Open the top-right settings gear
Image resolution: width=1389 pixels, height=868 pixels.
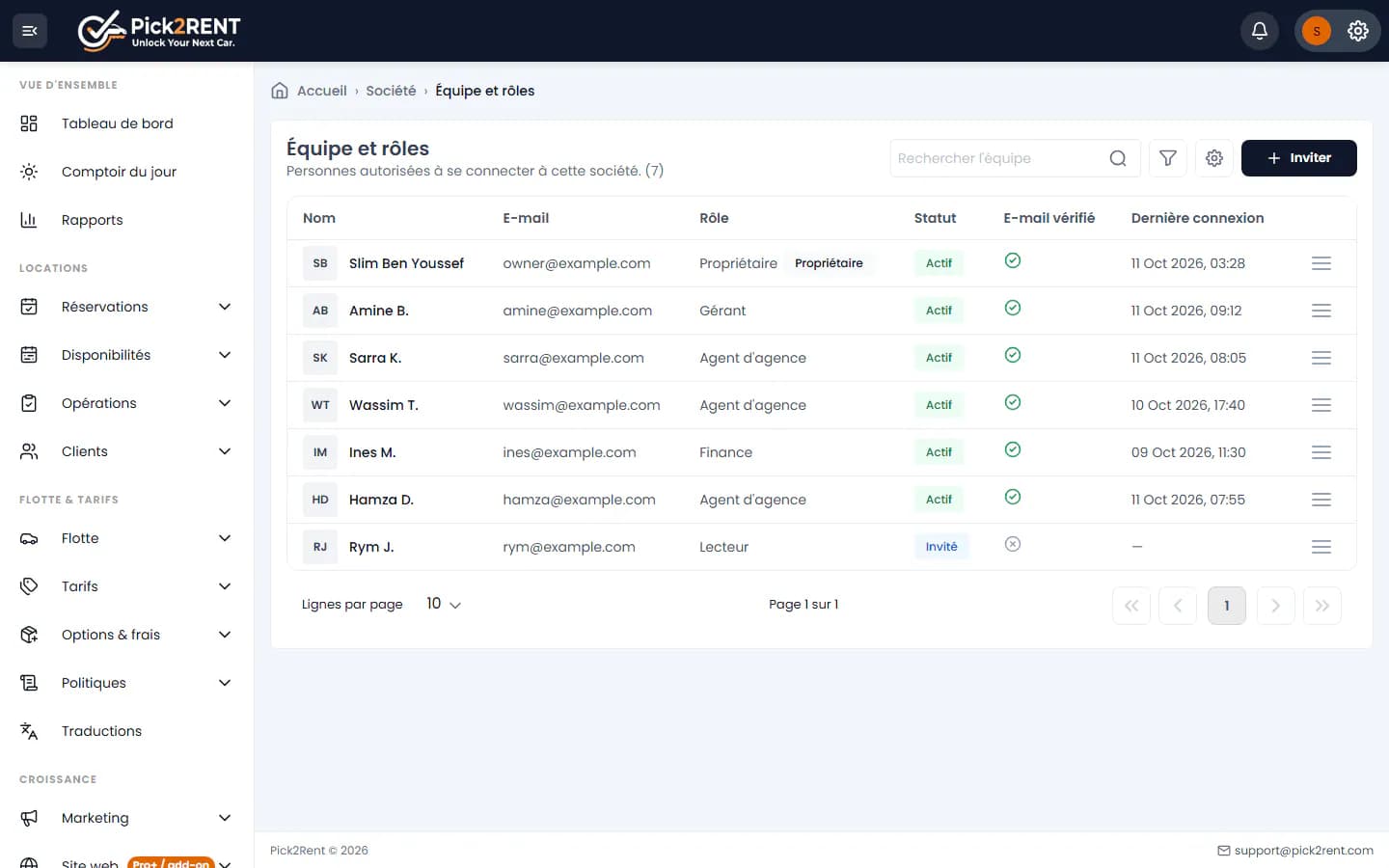[x=1358, y=31]
